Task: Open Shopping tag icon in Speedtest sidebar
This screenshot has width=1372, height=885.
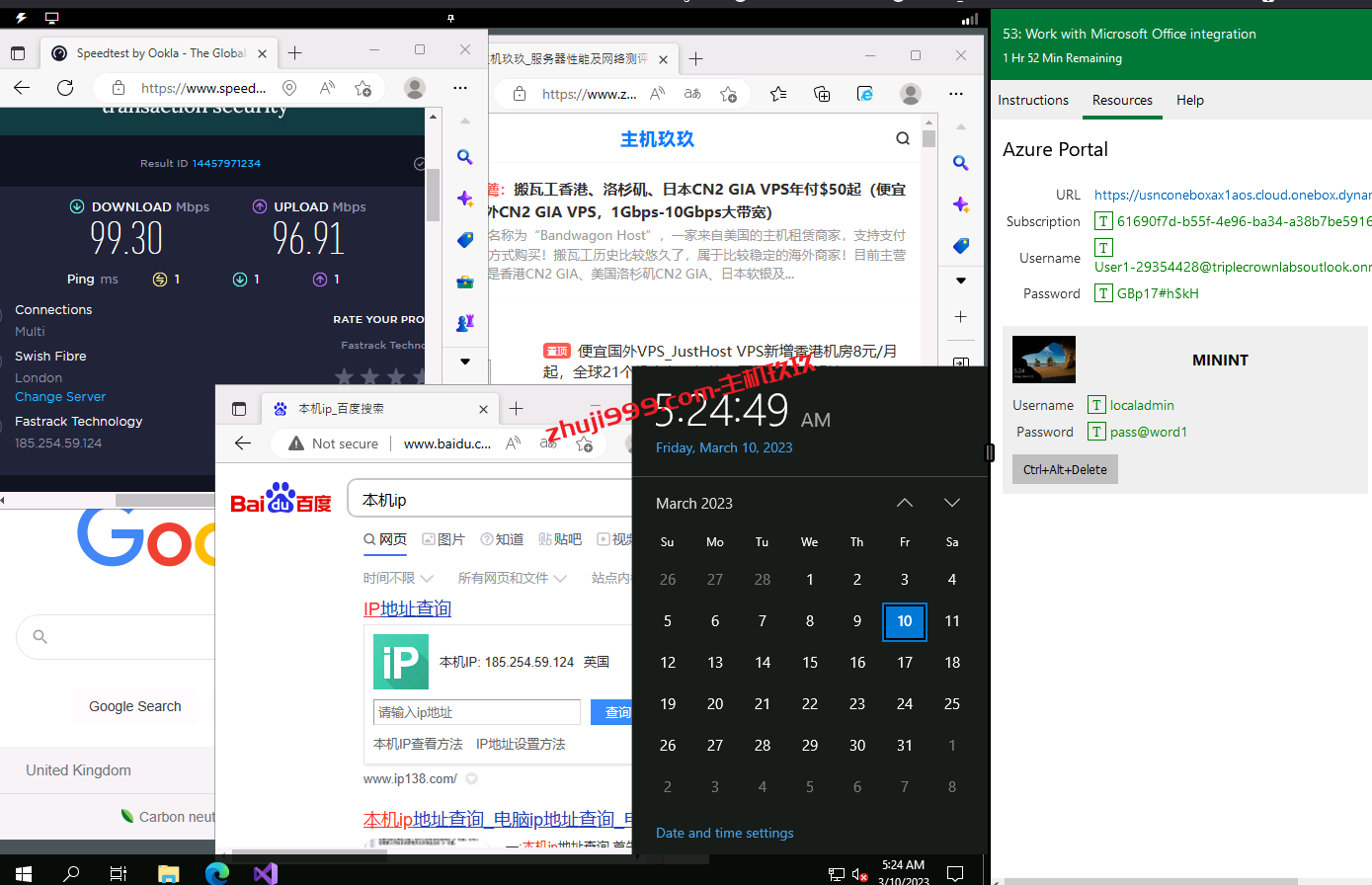Action: 465,239
